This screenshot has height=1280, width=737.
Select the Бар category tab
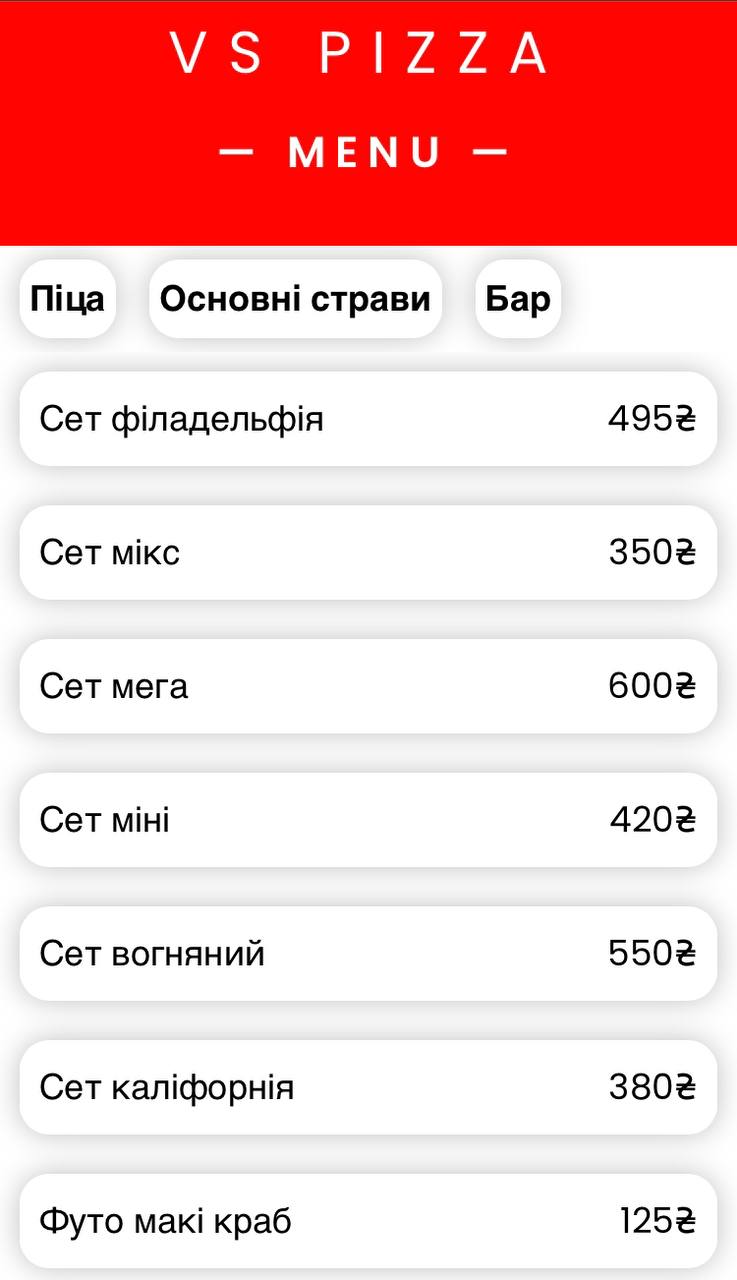pos(518,299)
